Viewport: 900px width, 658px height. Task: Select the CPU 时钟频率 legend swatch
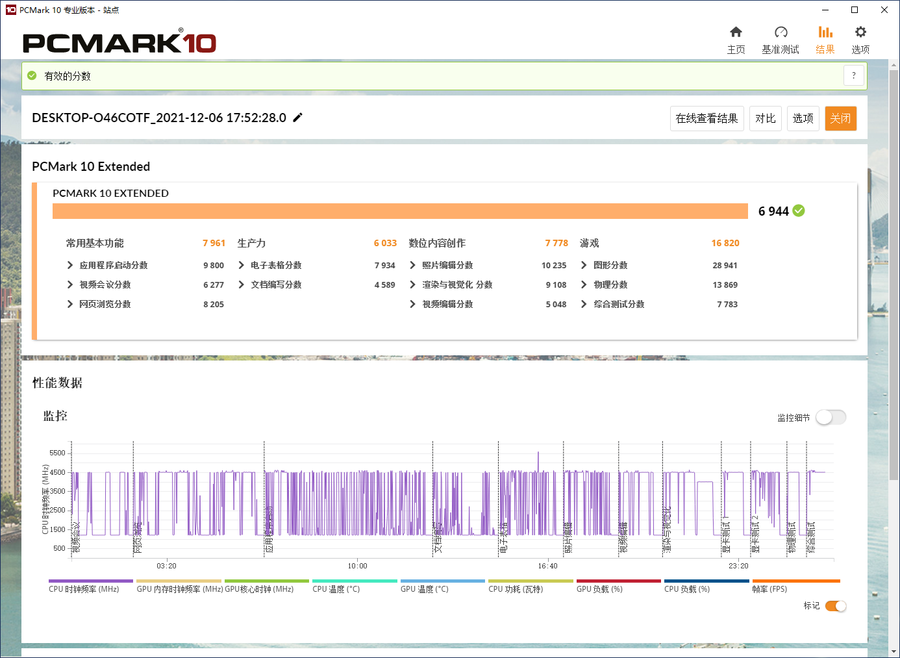(x=90, y=581)
